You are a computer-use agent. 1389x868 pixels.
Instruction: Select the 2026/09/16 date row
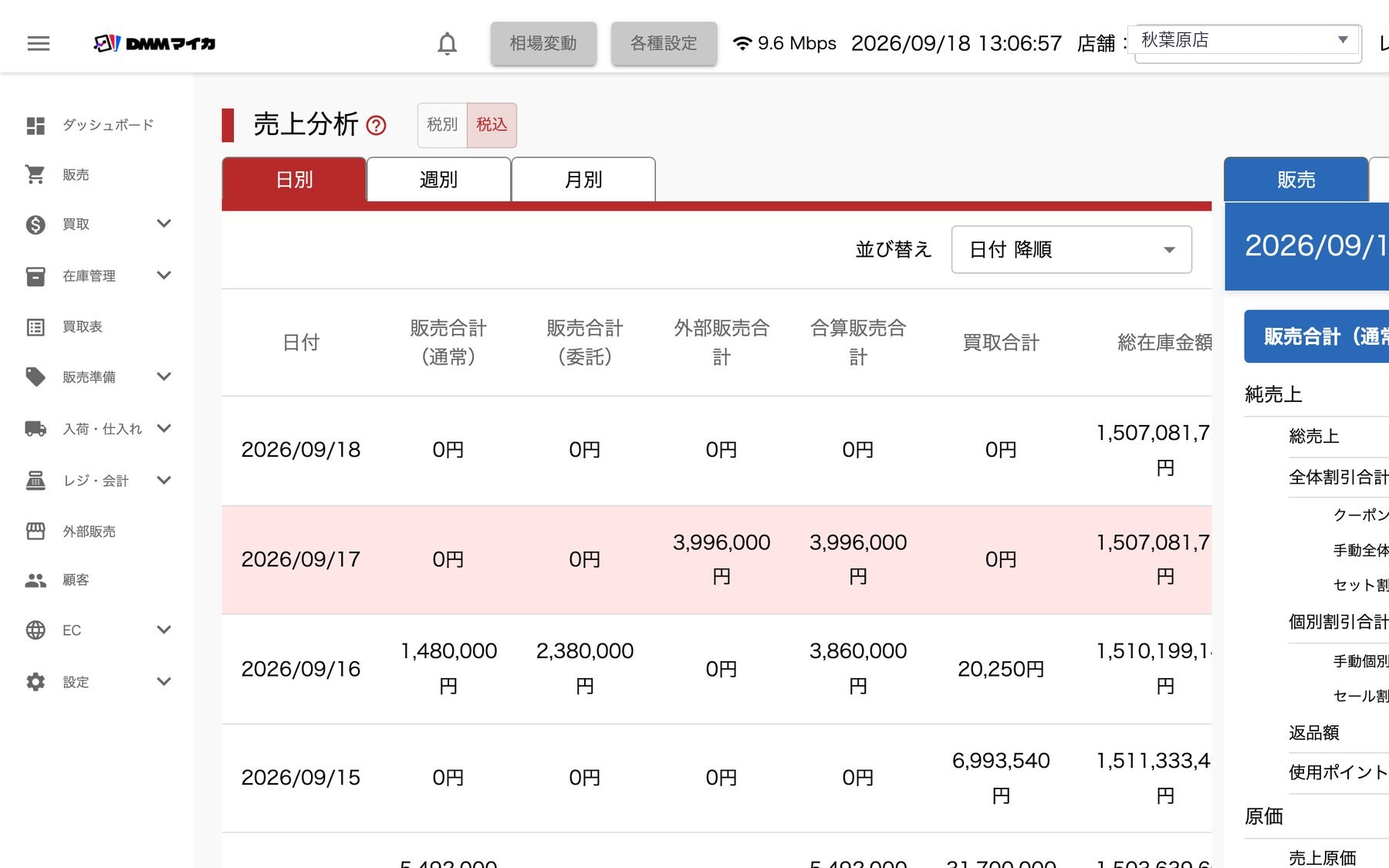(x=716, y=669)
